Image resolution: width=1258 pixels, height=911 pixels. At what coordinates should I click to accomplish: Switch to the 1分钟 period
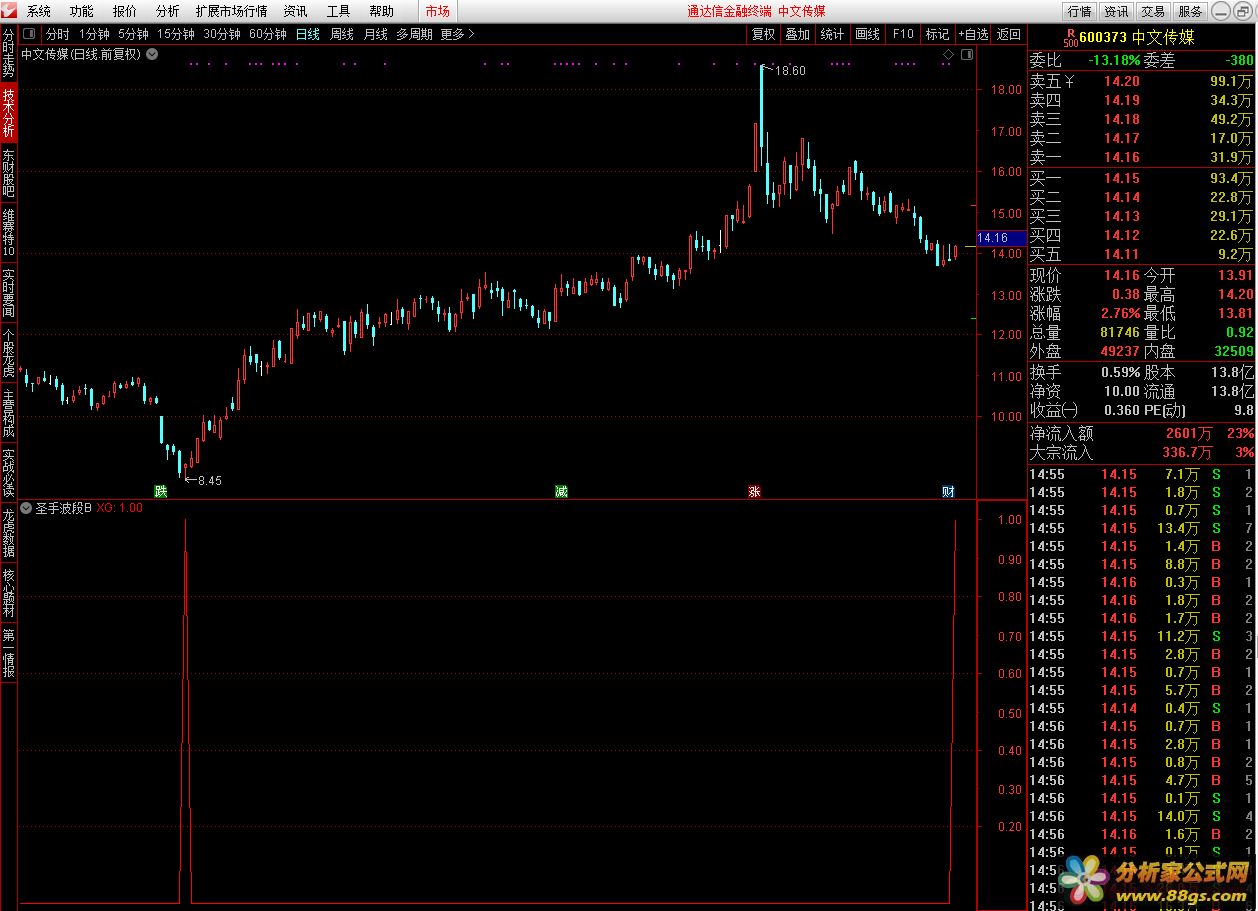pos(94,34)
